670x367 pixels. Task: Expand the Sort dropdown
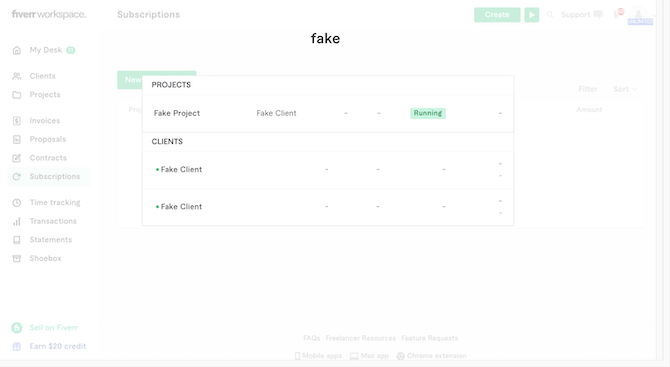coord(625,89)
